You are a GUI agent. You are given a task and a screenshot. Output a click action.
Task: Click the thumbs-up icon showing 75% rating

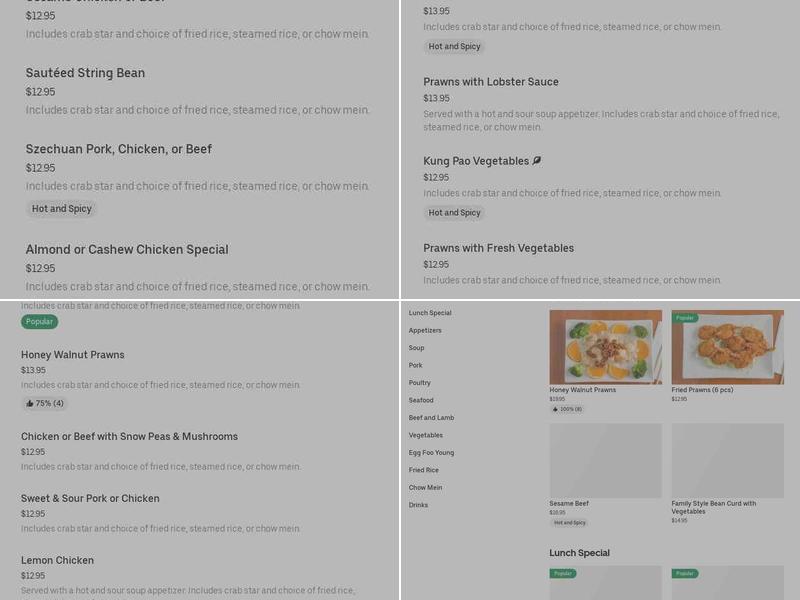point(30,404)
